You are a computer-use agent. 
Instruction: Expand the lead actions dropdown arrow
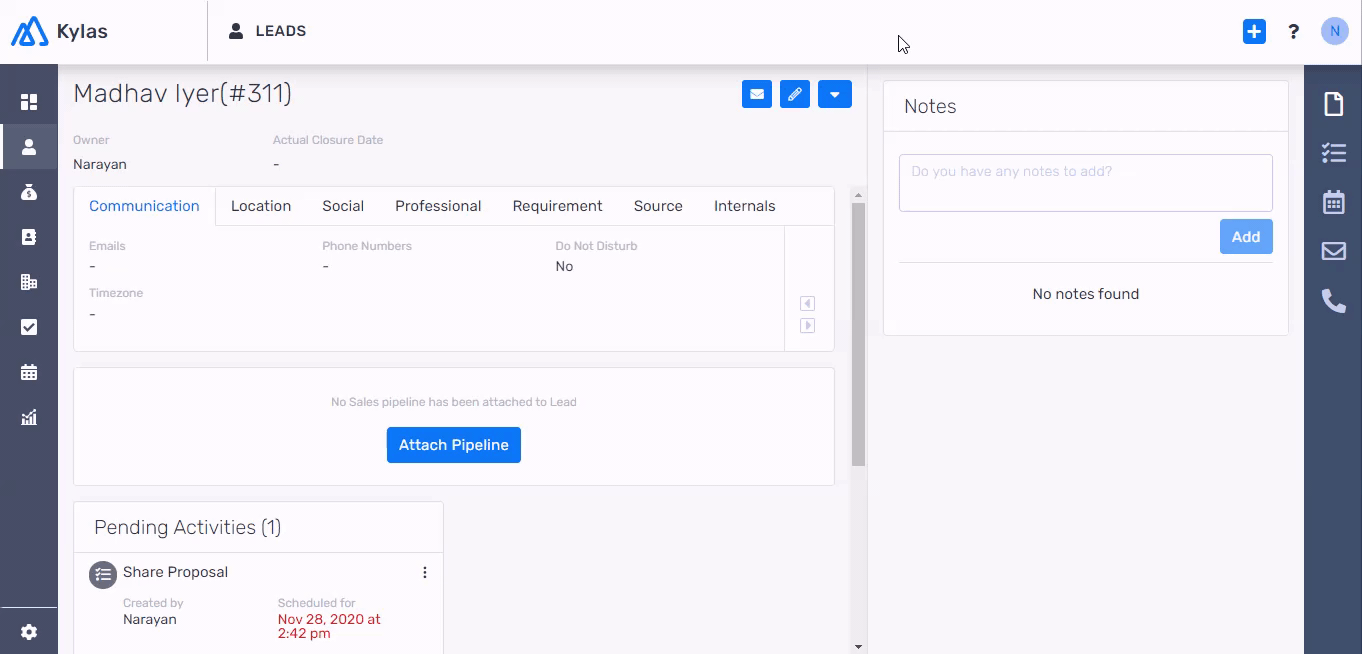(x=835, y=94)
